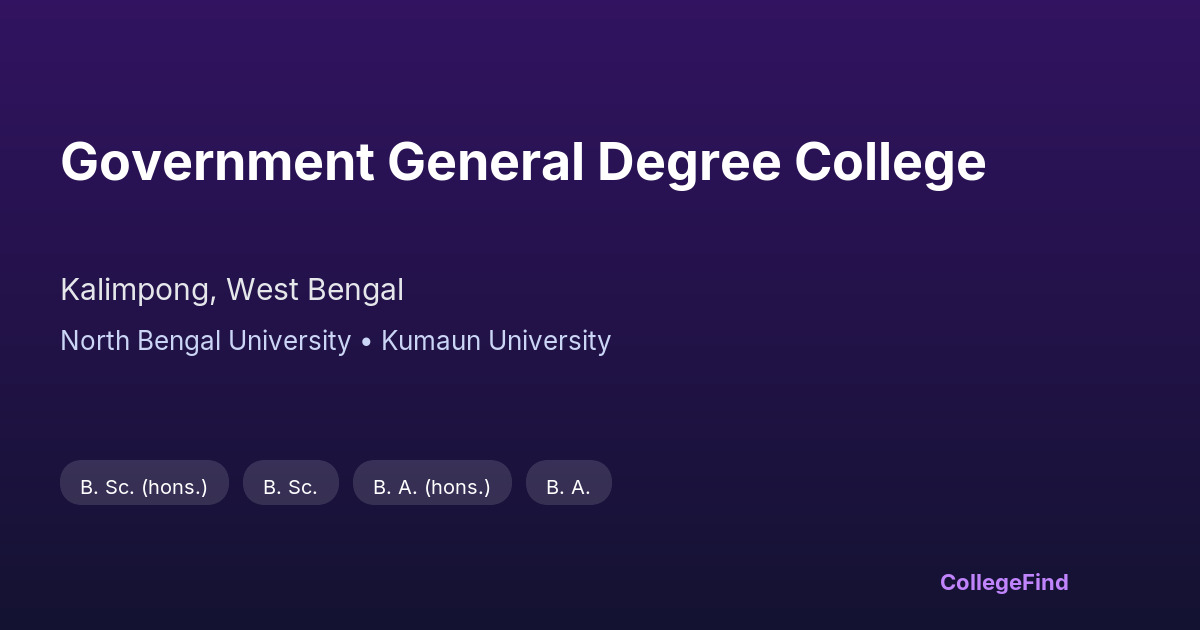Click "West Bengal" in the location line
The height and width of the screenshot is (630, 1200).
315,290
